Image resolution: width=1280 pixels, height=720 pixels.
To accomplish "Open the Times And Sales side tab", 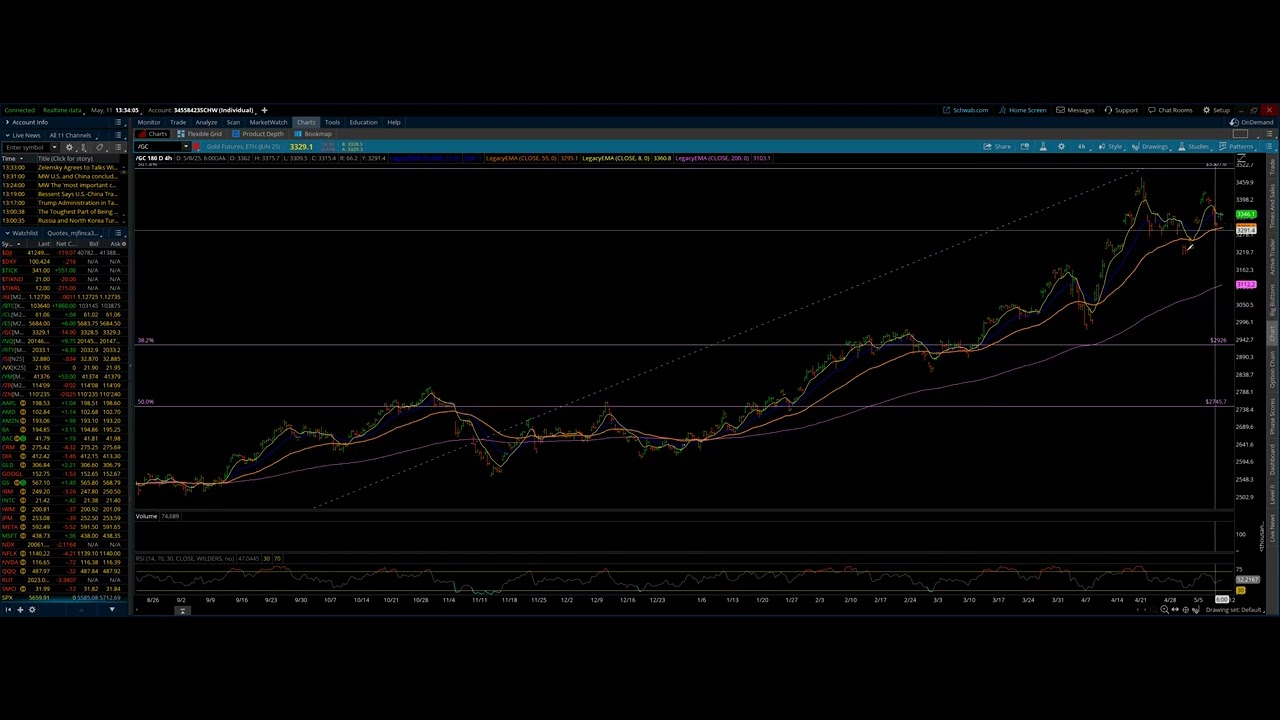I will pyautogui.click(x=1272, y=206).
